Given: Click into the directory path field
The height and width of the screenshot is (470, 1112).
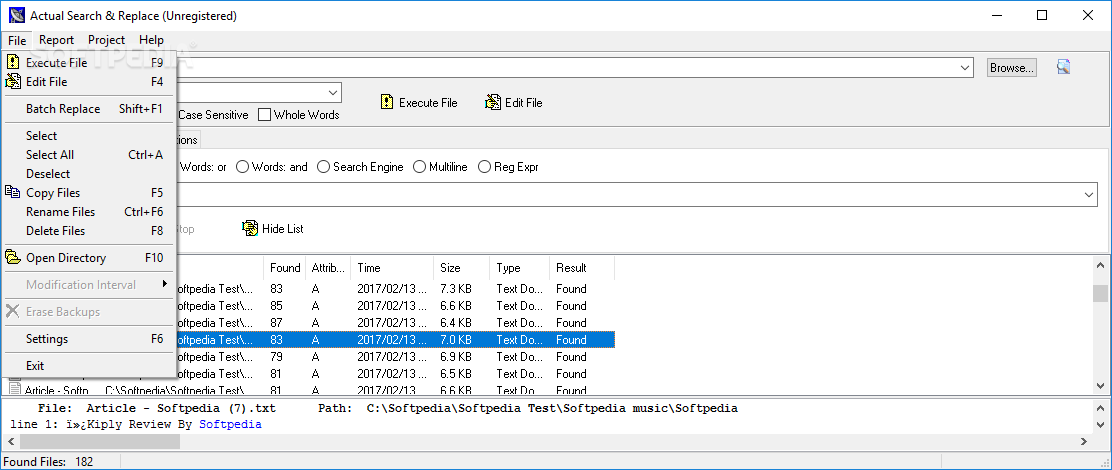Looking at the screenshot, I should (567, 68).
